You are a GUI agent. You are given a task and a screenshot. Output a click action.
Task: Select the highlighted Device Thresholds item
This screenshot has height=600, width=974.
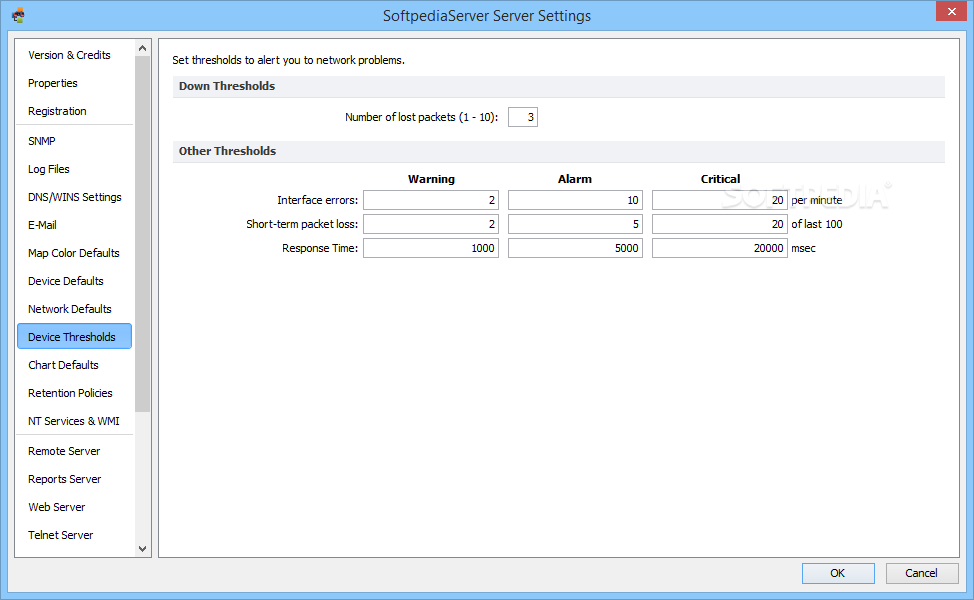pos(75,336)
